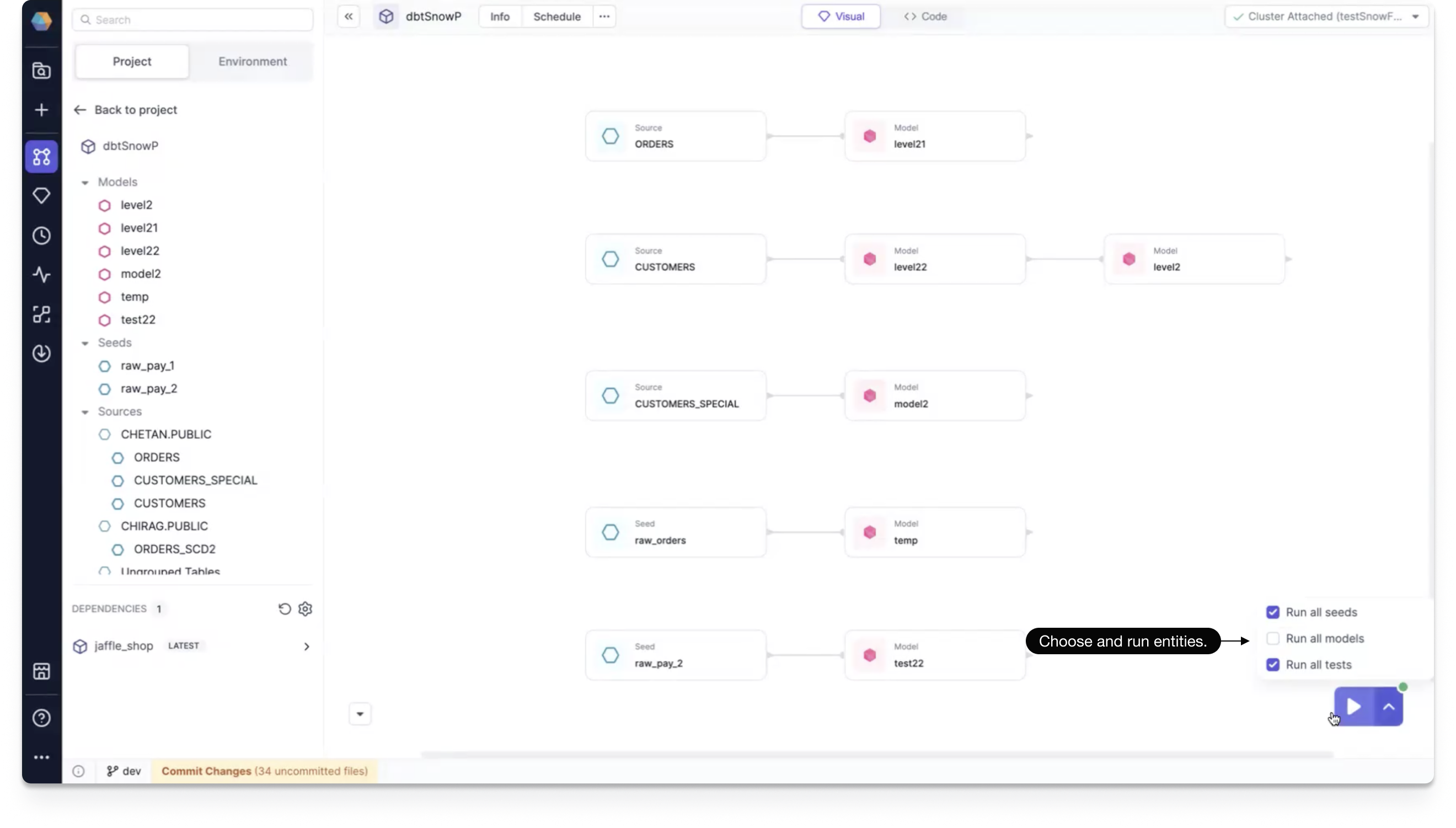Expand the Models tree section
The width and height of the screenshot is (1456, 828).
click(85, 182)
